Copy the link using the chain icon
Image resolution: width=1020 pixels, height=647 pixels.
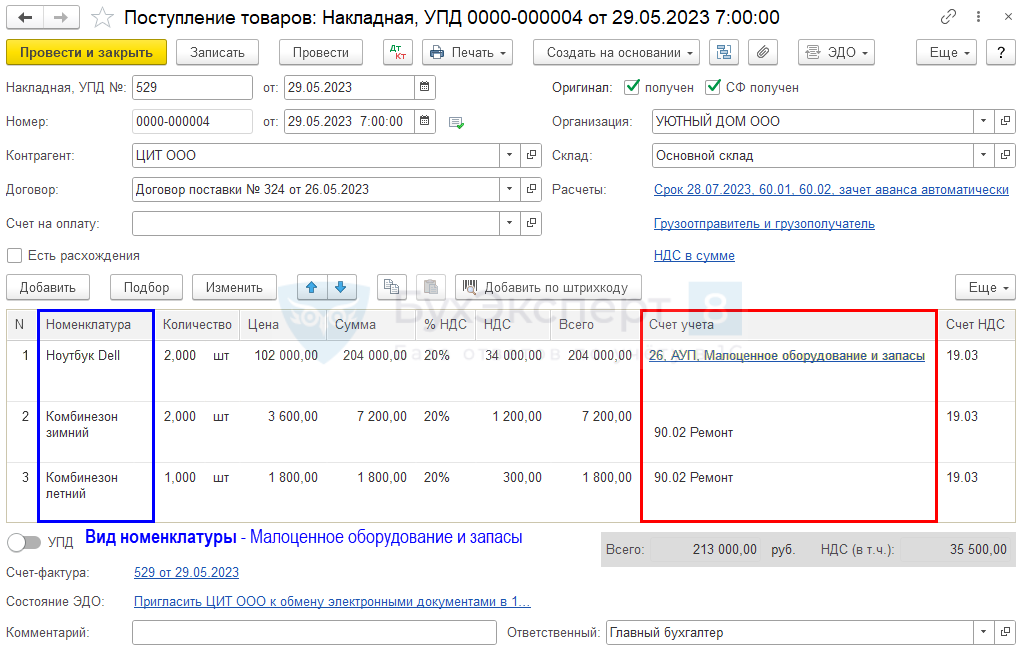tap(949, 18)
